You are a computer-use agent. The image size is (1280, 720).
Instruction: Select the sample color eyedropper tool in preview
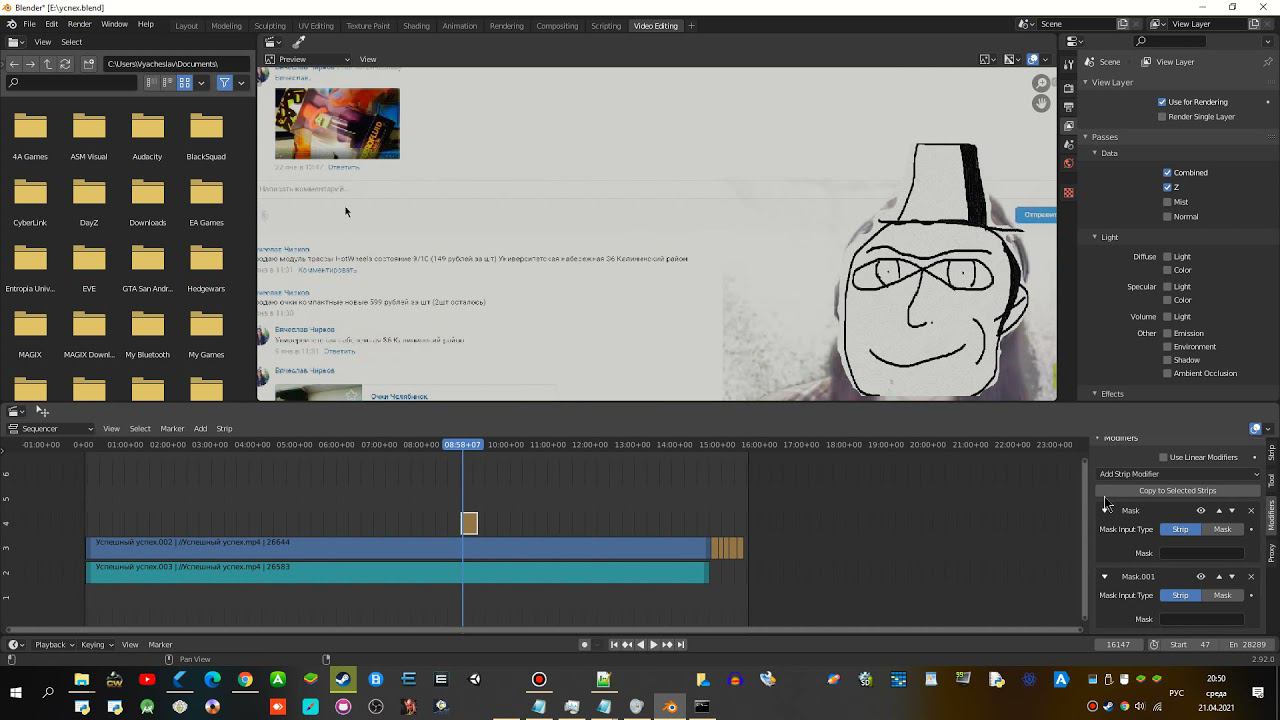pos(298,42)
